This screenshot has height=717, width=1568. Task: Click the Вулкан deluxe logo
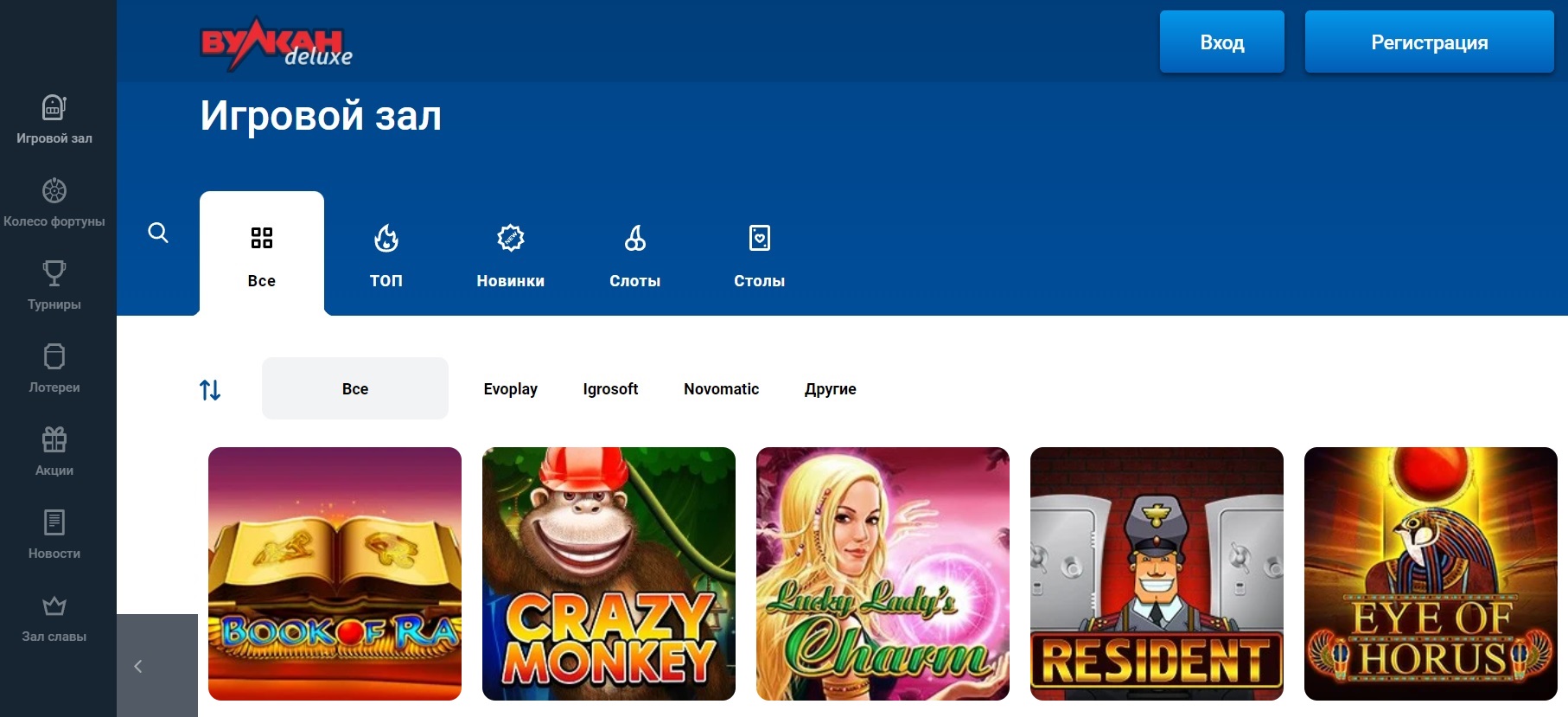tap(276, 43)
